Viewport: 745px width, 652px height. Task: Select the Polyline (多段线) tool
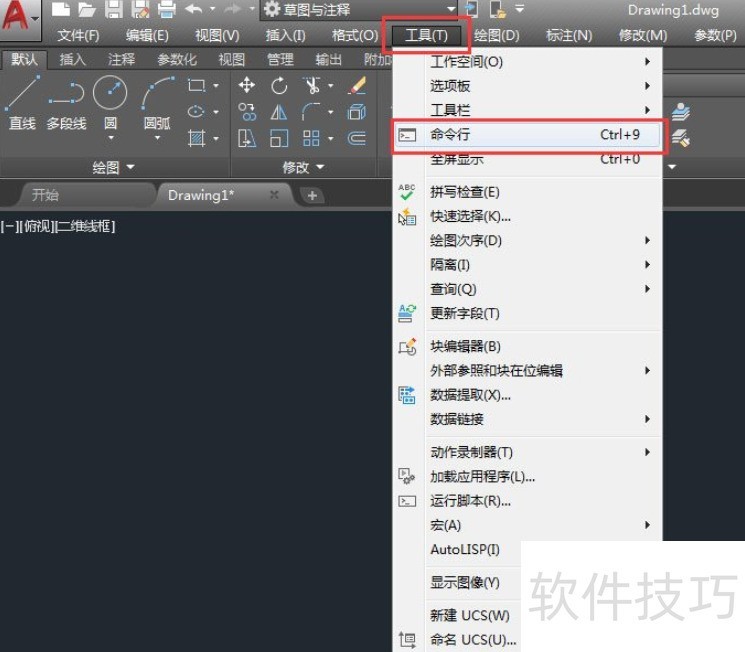[67, 104]
